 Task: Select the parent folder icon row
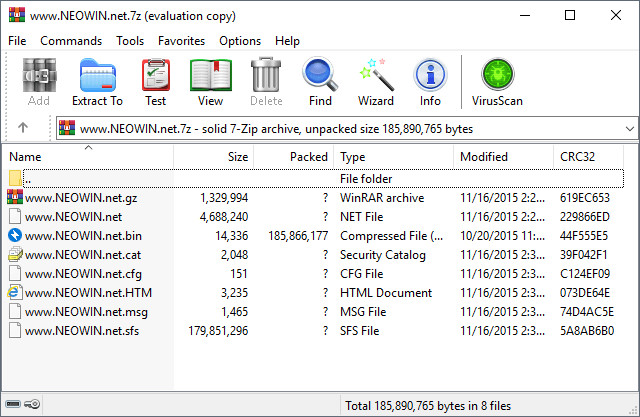click(x=15, y=178)
